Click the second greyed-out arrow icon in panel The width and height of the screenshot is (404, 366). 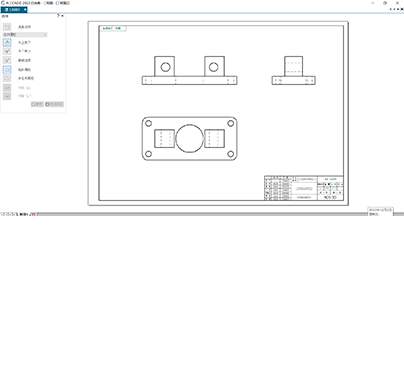[7, 96]
